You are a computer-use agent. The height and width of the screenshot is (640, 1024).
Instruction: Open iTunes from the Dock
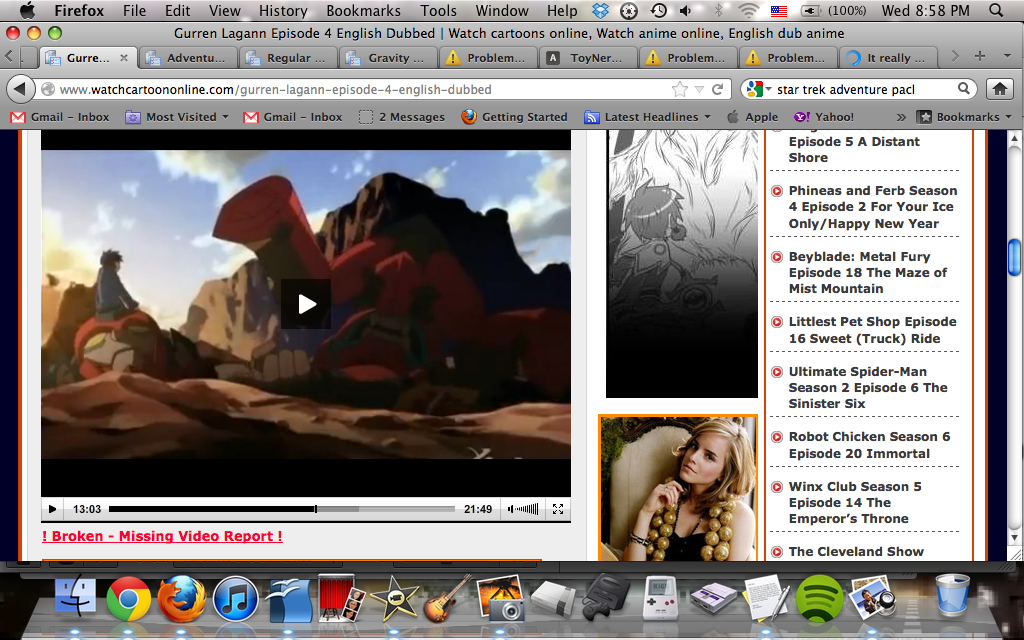235,598
